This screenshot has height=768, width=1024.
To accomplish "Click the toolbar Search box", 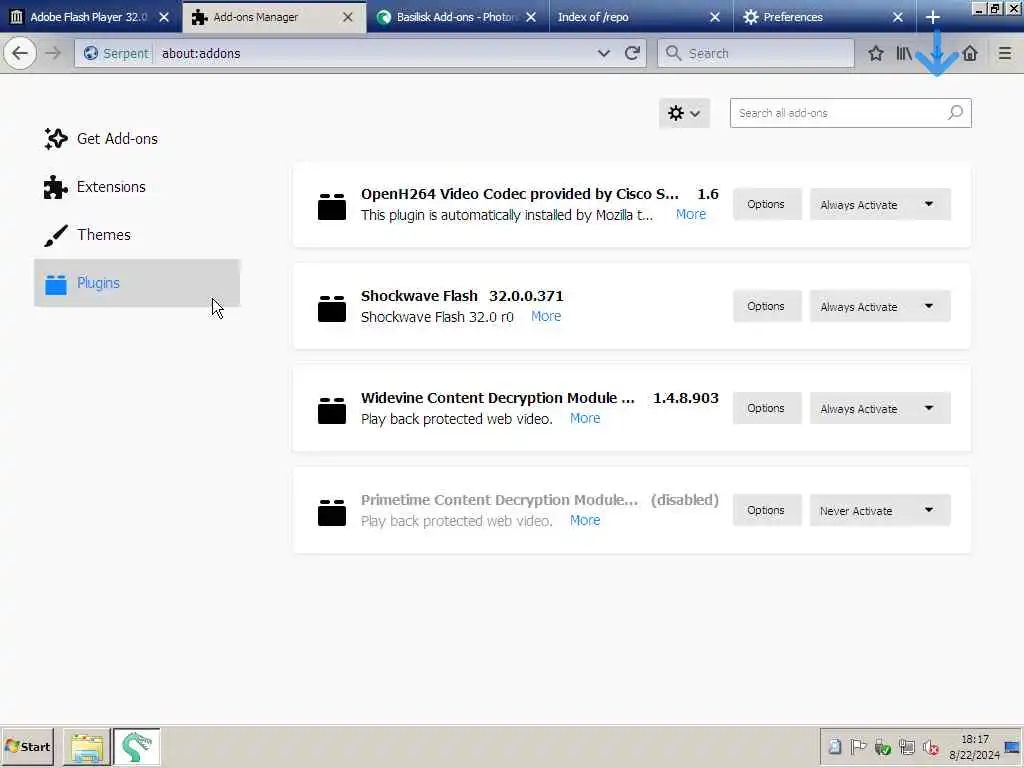I will coord(756,53).
